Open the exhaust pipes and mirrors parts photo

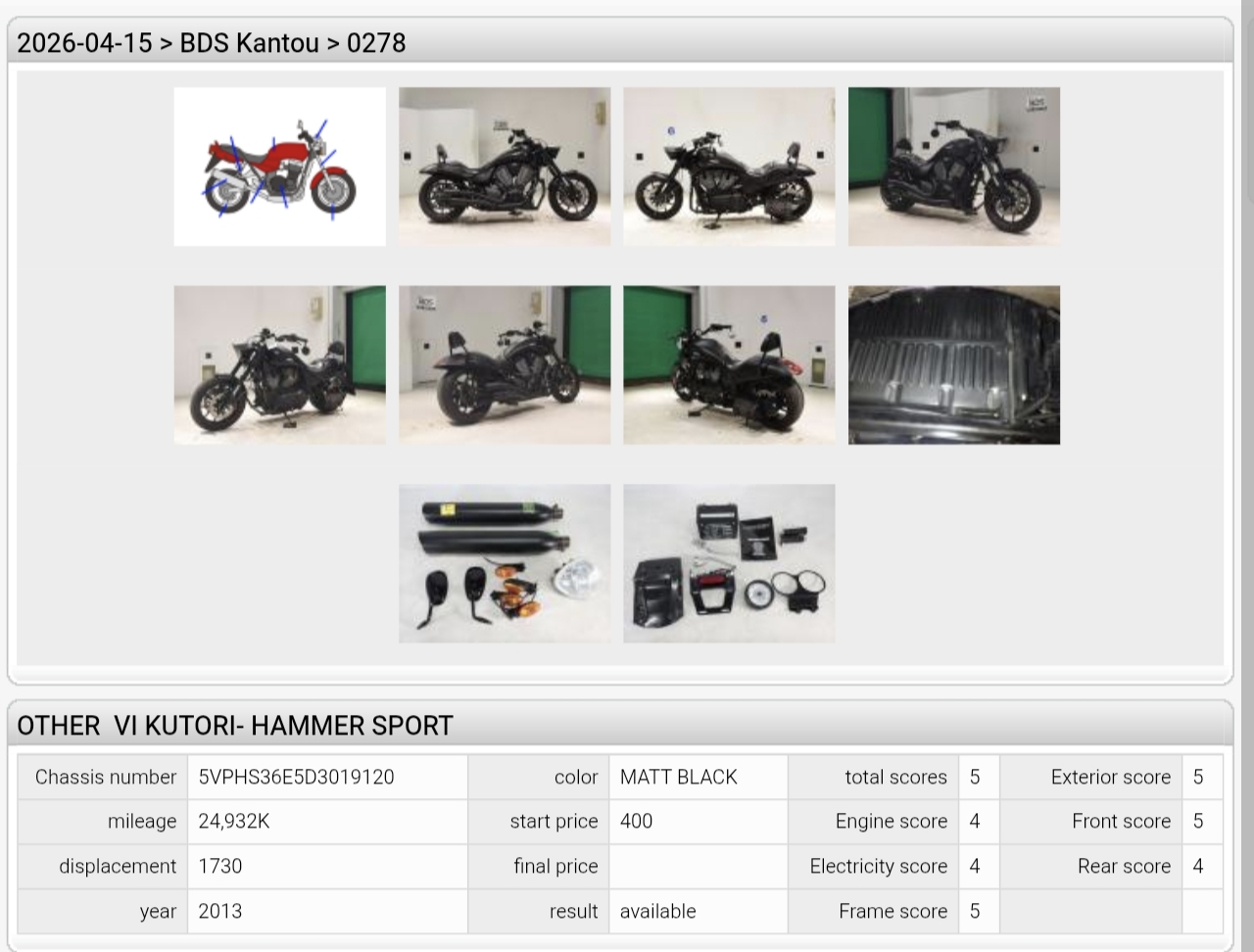[x=504, y=563]
